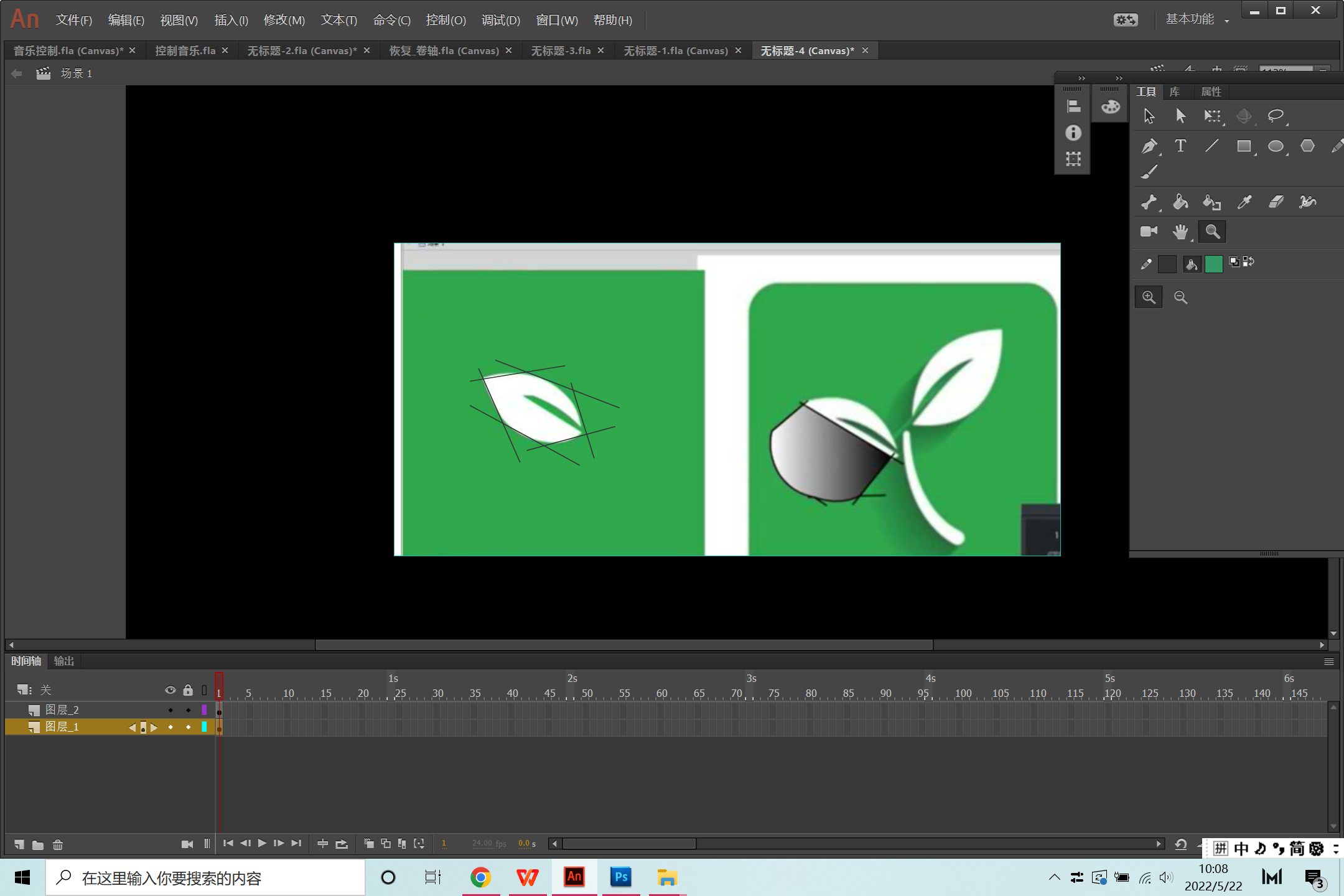The width and height of the screenshot is (1344, 896).
Task: Open the timeline panel options menu
Action: click(x=1328, y=661)
